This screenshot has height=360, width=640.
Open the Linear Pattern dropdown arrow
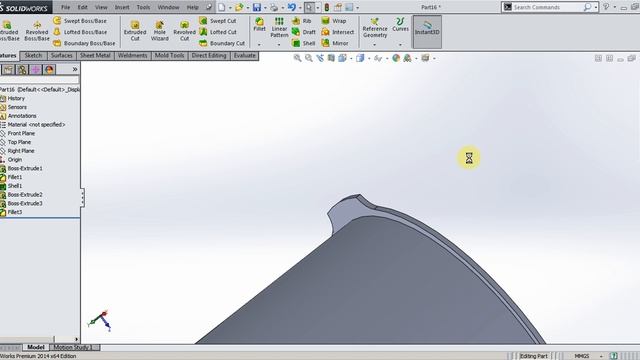279,44
